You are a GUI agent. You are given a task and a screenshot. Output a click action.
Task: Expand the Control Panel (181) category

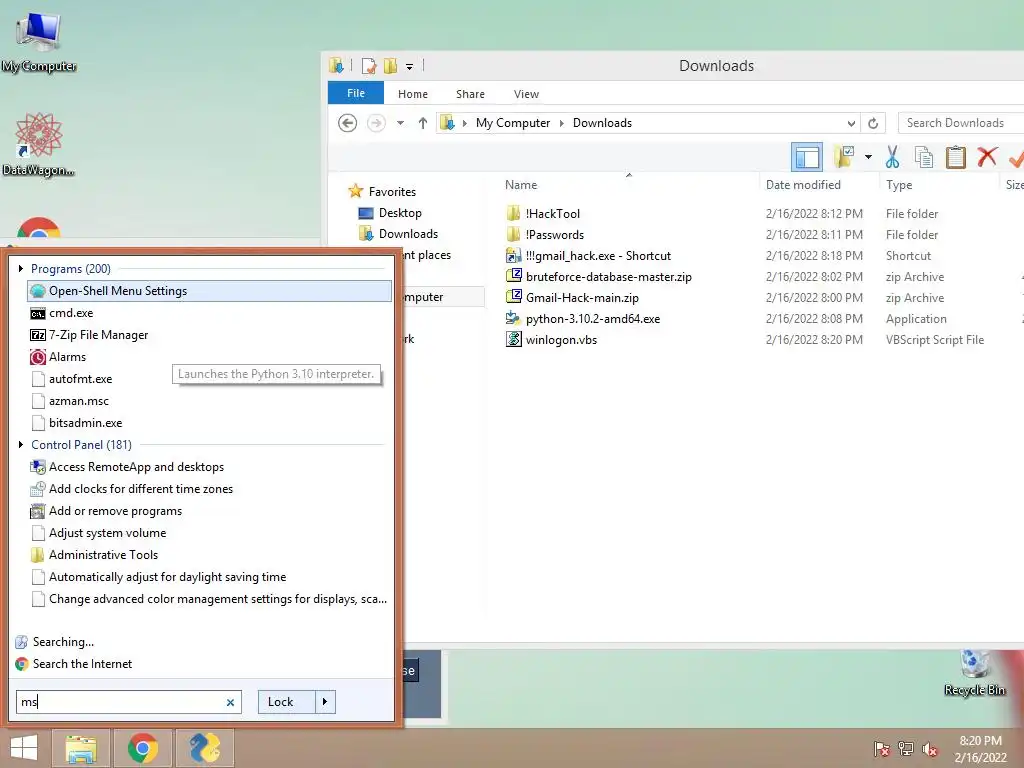pos(21,444)
